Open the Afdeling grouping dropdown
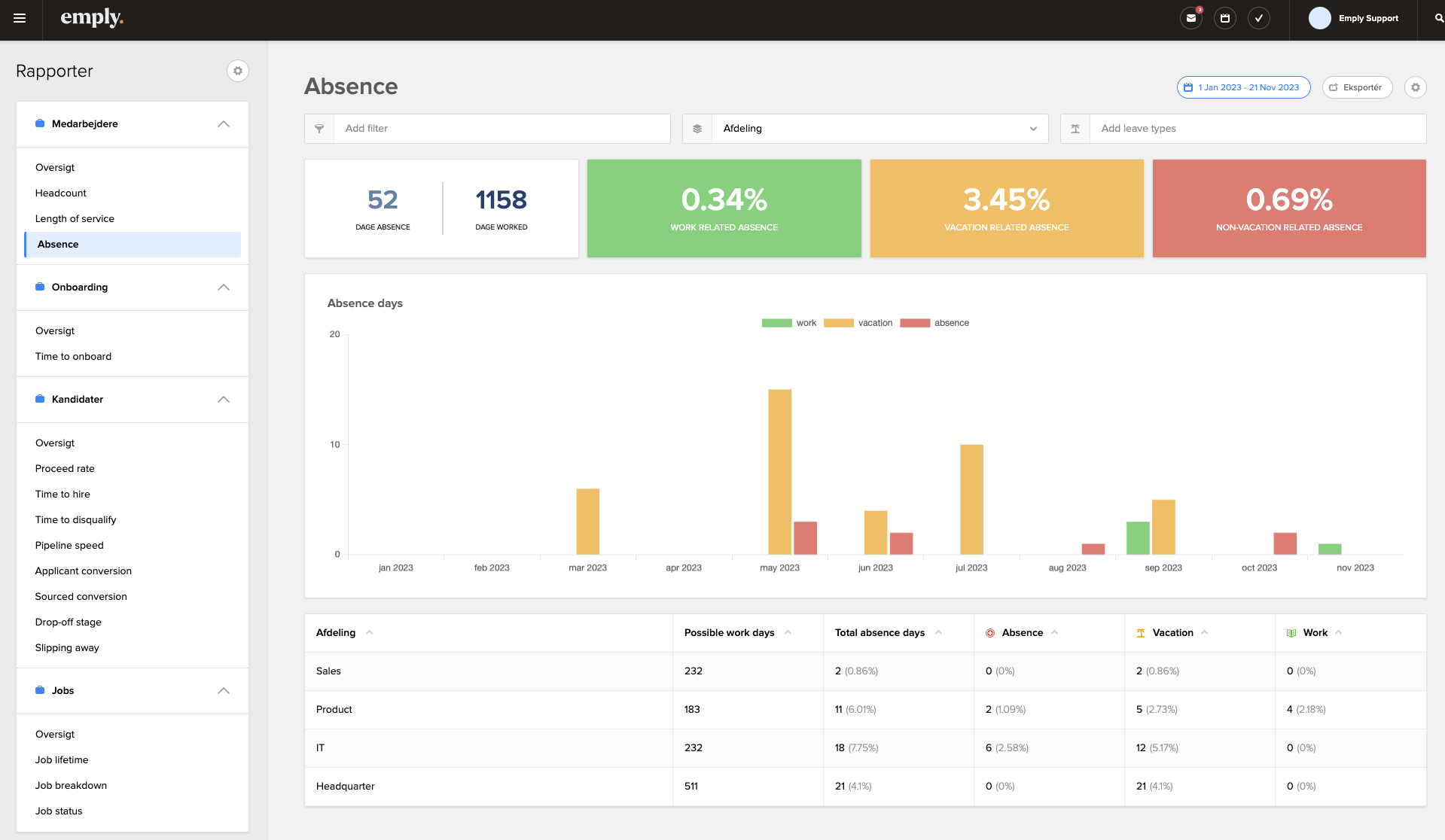 878,129
